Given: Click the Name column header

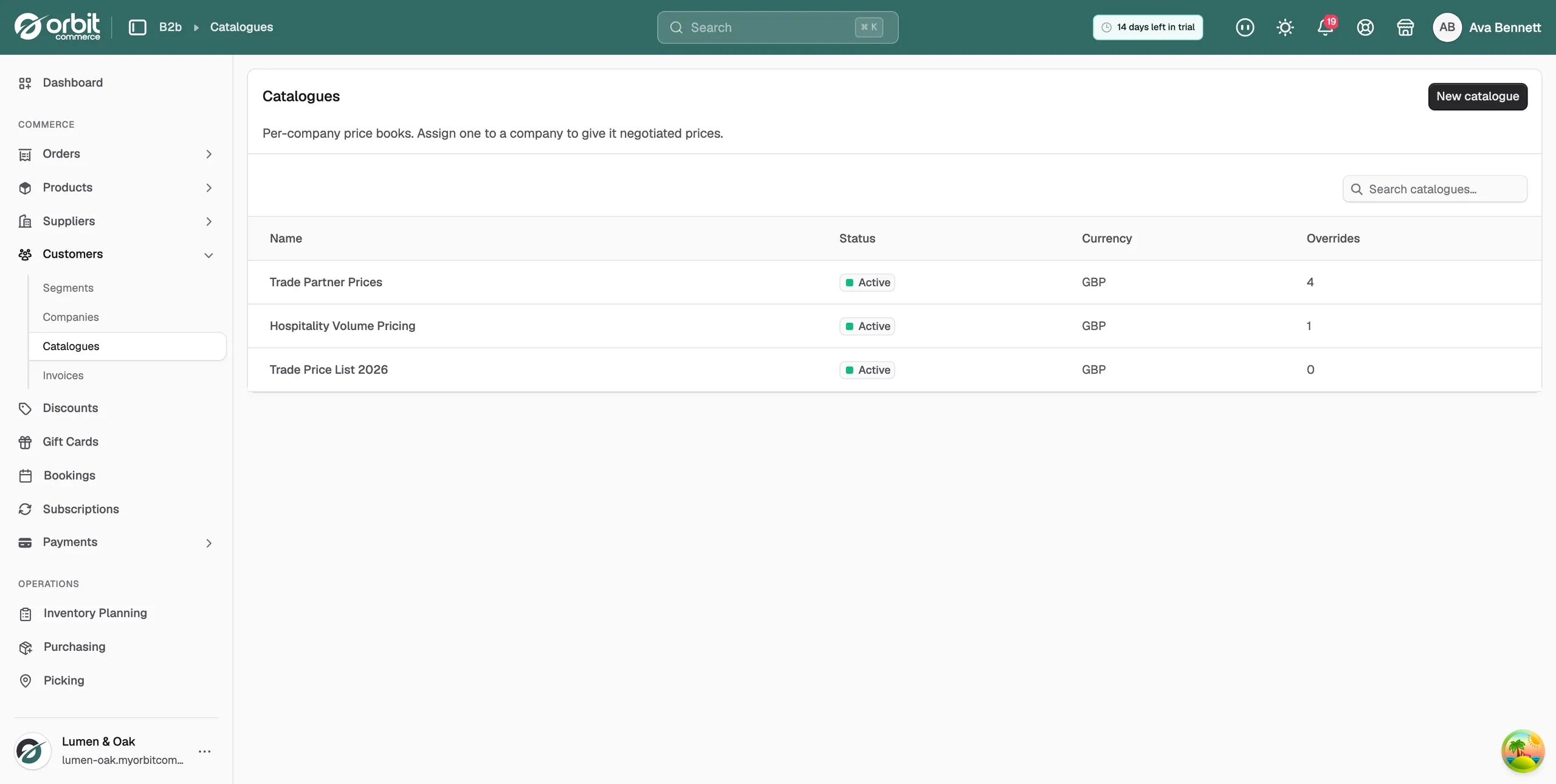Looking at the screenshot, I should click(x=286, y=238).
